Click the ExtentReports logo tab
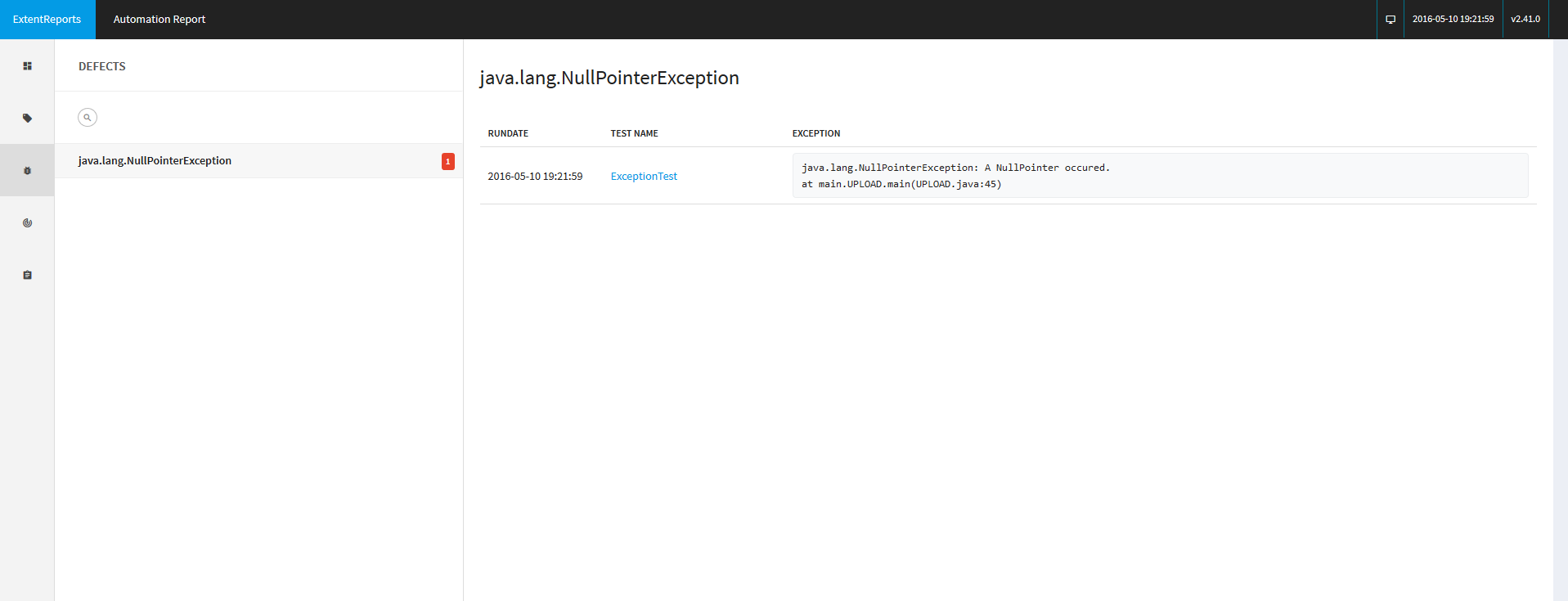 (x=47, y=19)
